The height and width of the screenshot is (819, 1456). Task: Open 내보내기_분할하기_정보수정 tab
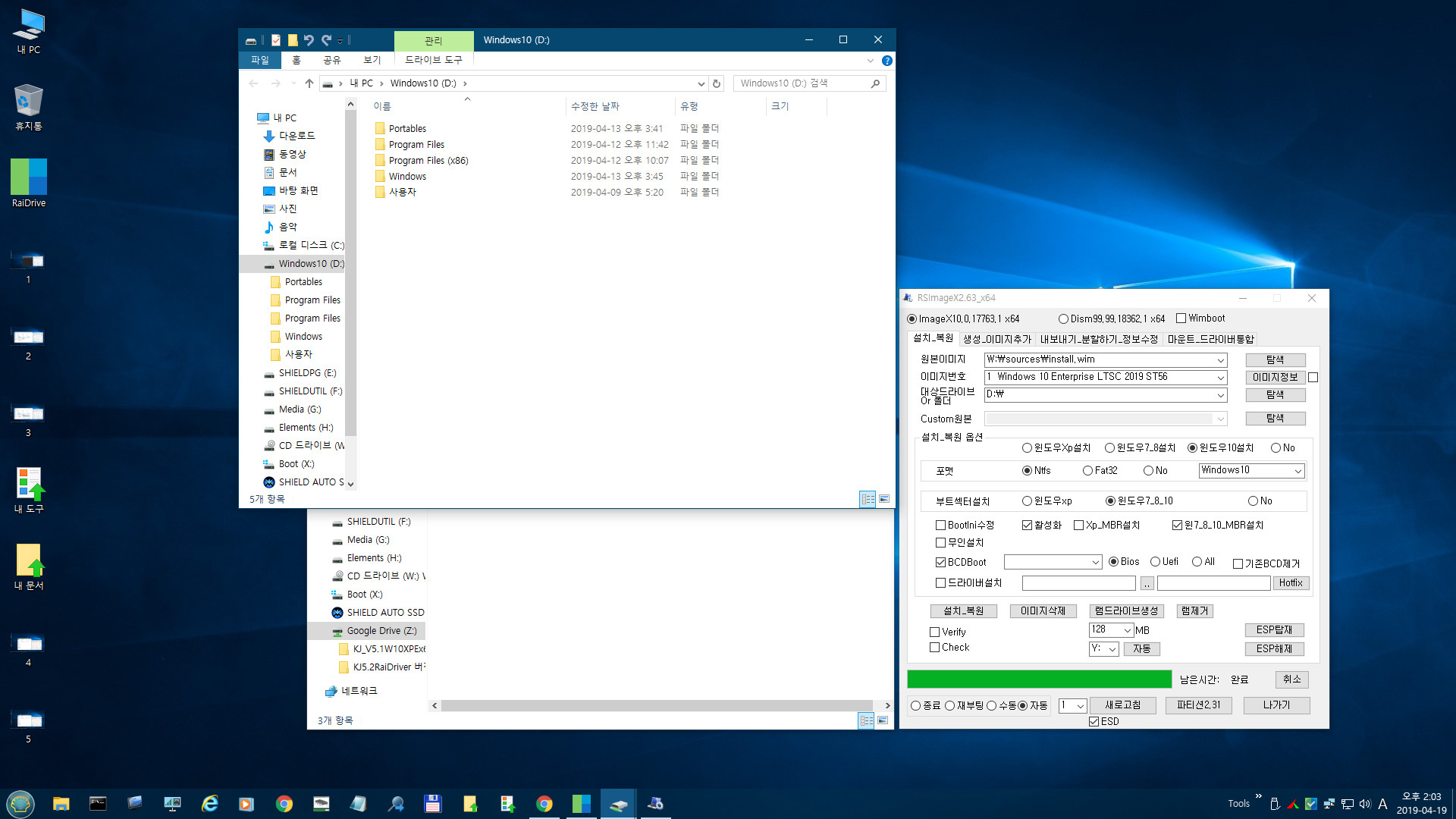click(x=1099, y=339)
